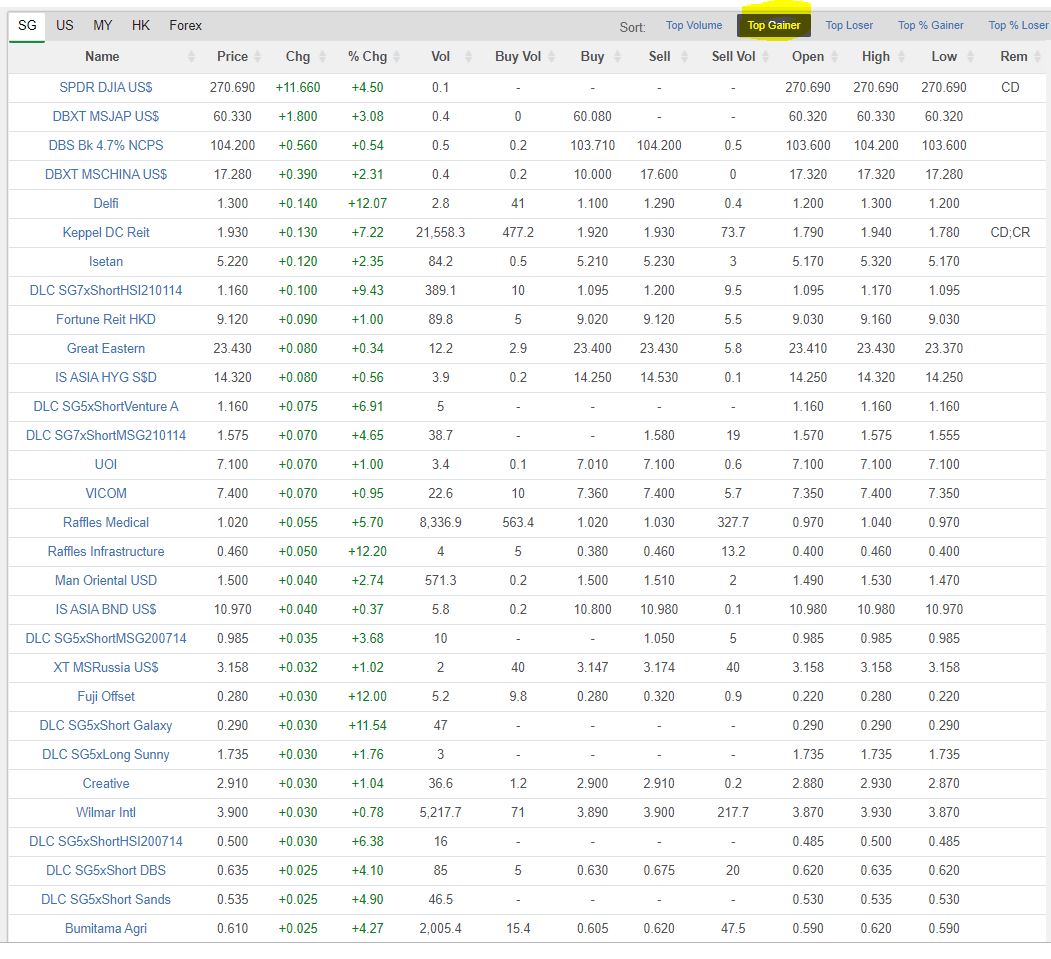The width and height of the screenshot is (1051, 959).
Task: Sort by the Sell column arrows
Action: [x=684, y=57]
